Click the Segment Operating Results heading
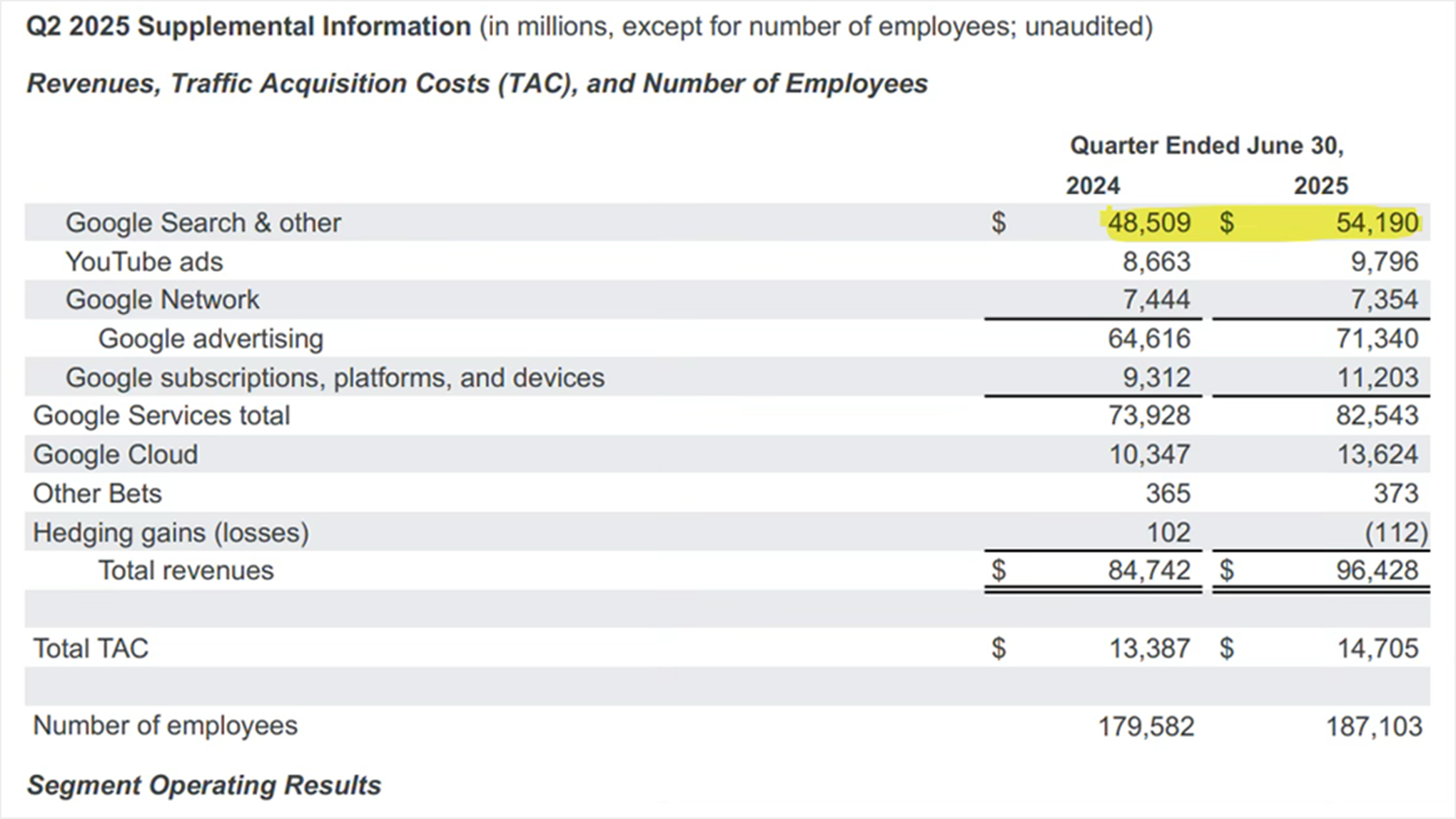This screenshot has width=1456, height=819. [204, 785]
